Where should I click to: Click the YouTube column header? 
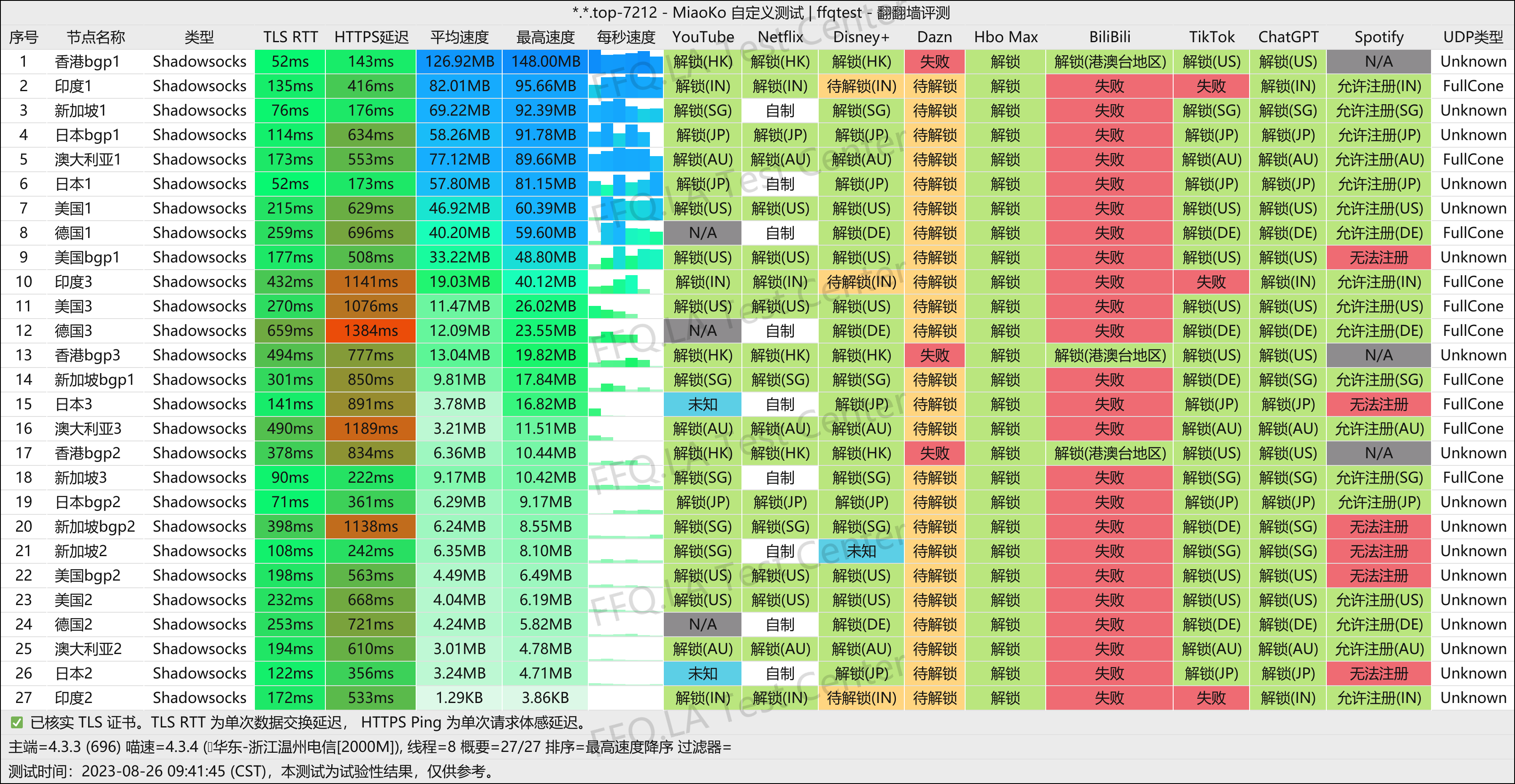pyautogui.click(x=703, y=37)
